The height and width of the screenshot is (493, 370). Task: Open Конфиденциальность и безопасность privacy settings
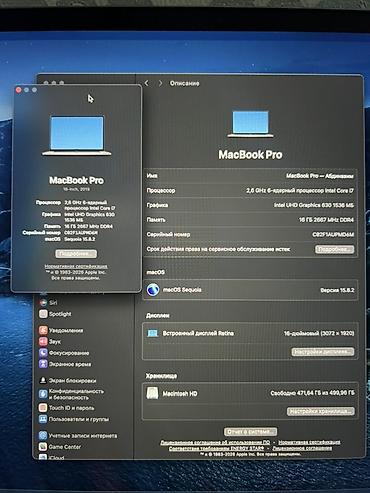pyautogui.click(x=72, y=394)
